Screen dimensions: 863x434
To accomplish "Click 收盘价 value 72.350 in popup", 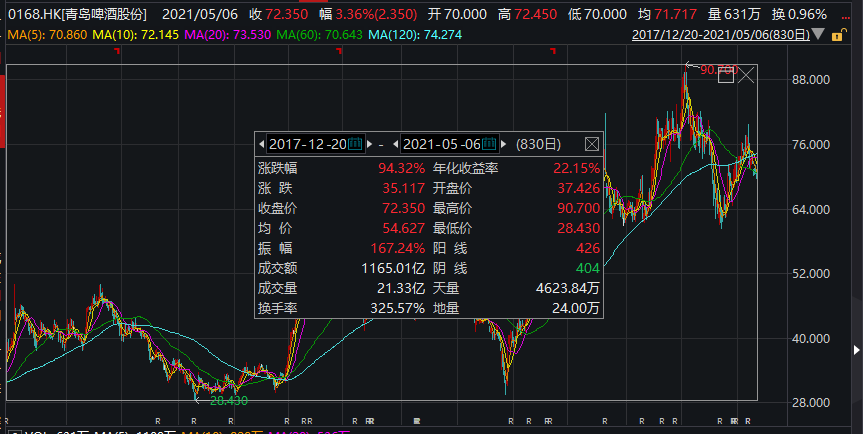I will pyautogui.click(x=403, y=208).
